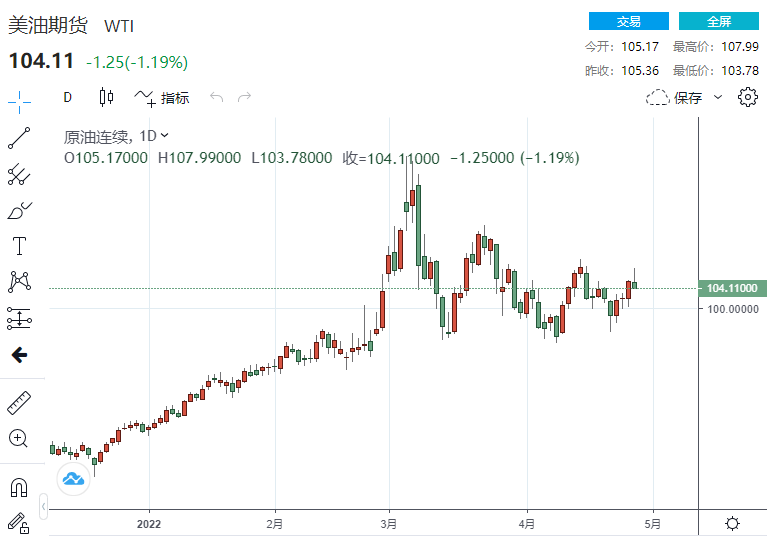This screenshot has height=540, width=767.
Task: Toggle lock all drawings pencil icon
Action: (x=19, y=522)
